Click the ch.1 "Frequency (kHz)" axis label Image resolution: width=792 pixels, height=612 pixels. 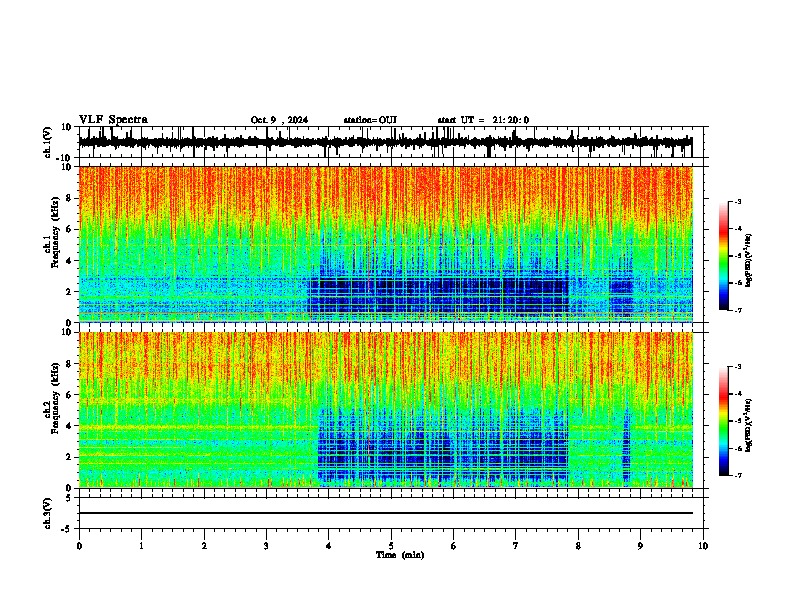pos(55,232)
